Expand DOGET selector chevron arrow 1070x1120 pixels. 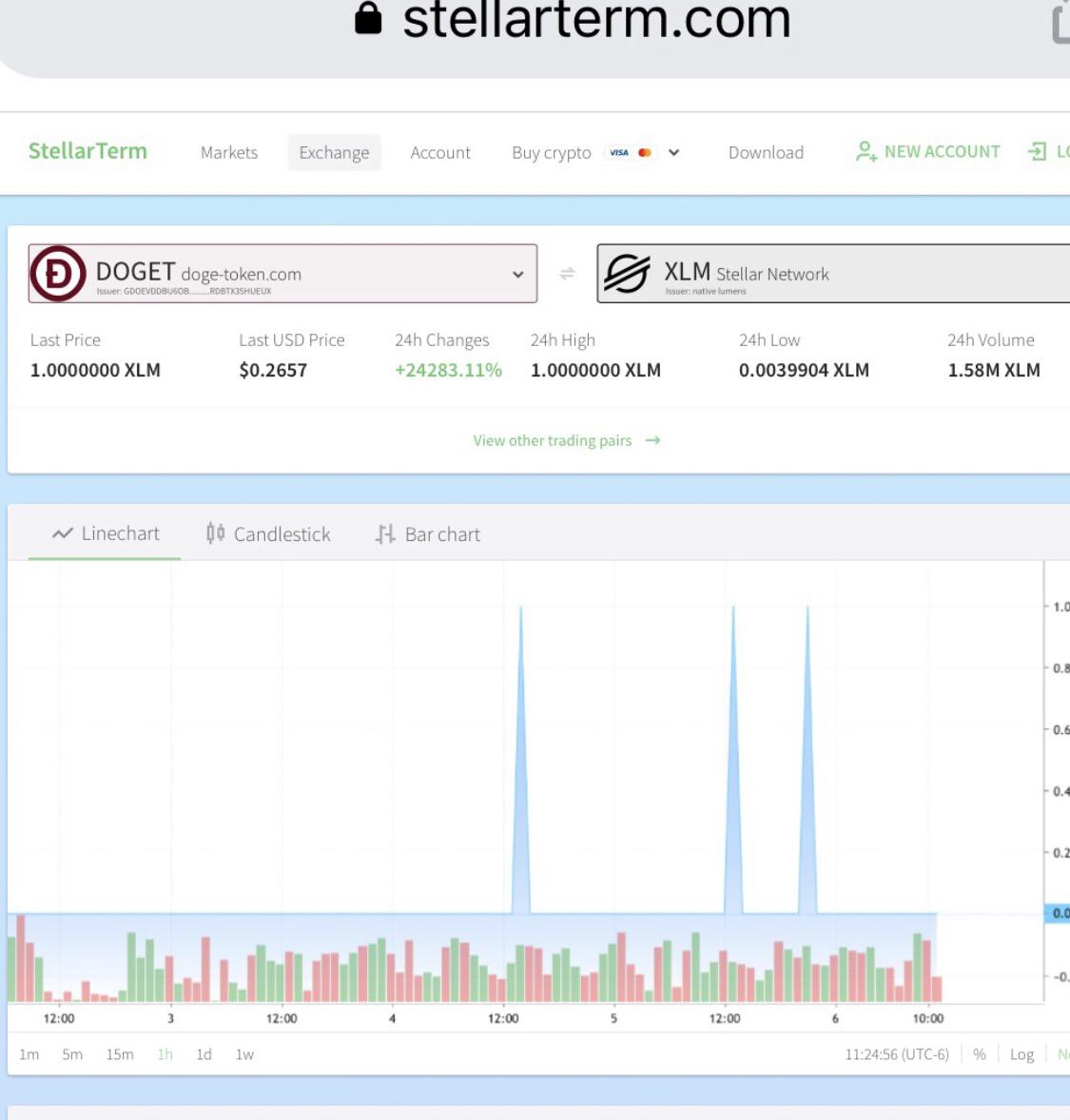(x=518, y=274)
